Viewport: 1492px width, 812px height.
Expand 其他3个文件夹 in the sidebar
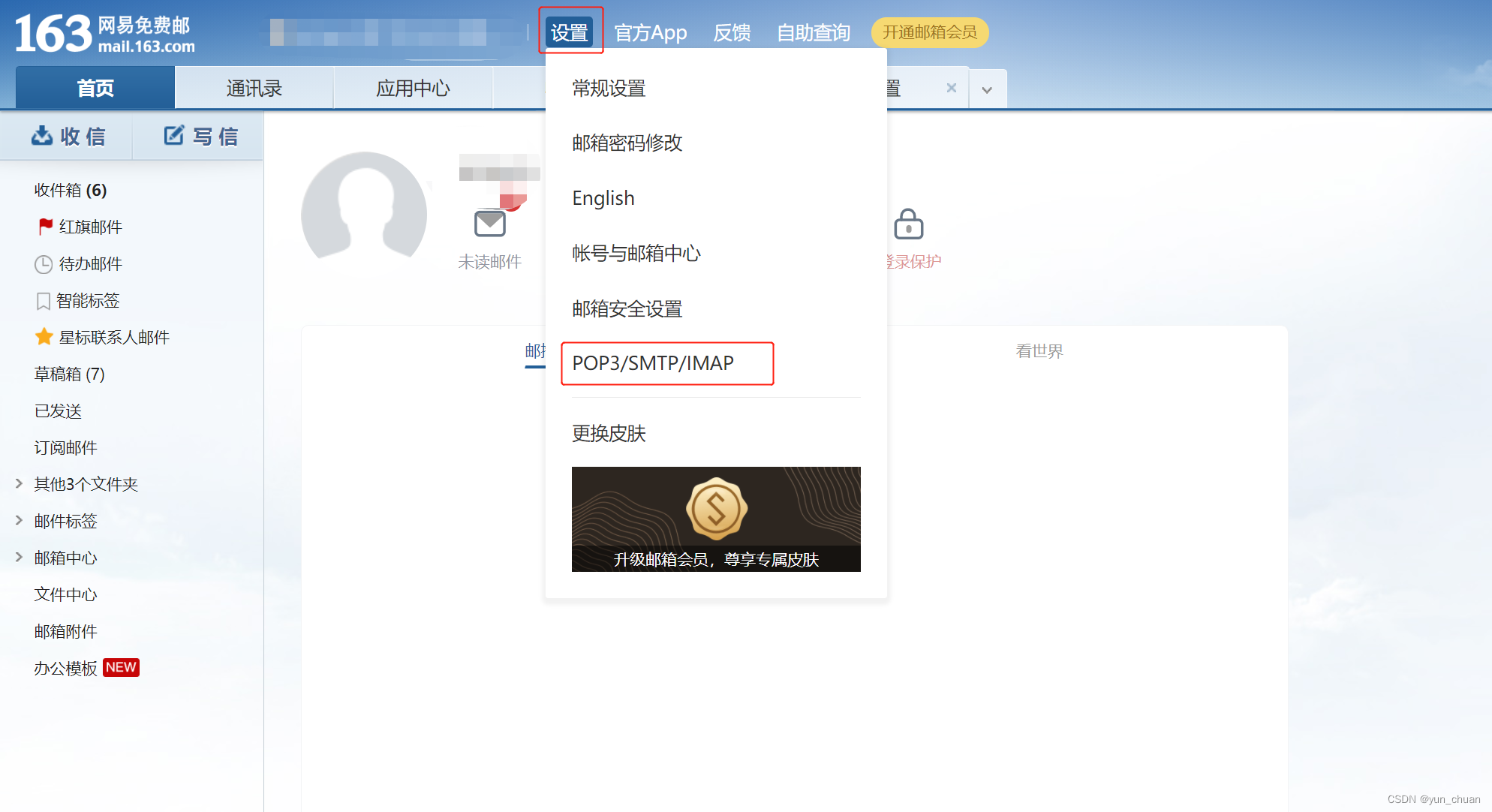[x=19, y=483]
